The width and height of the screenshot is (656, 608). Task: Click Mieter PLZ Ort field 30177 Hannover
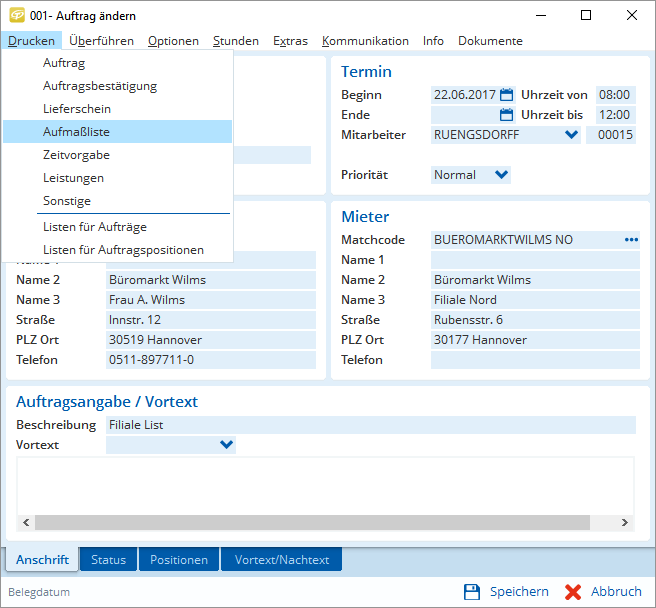(x=535, y=340)
